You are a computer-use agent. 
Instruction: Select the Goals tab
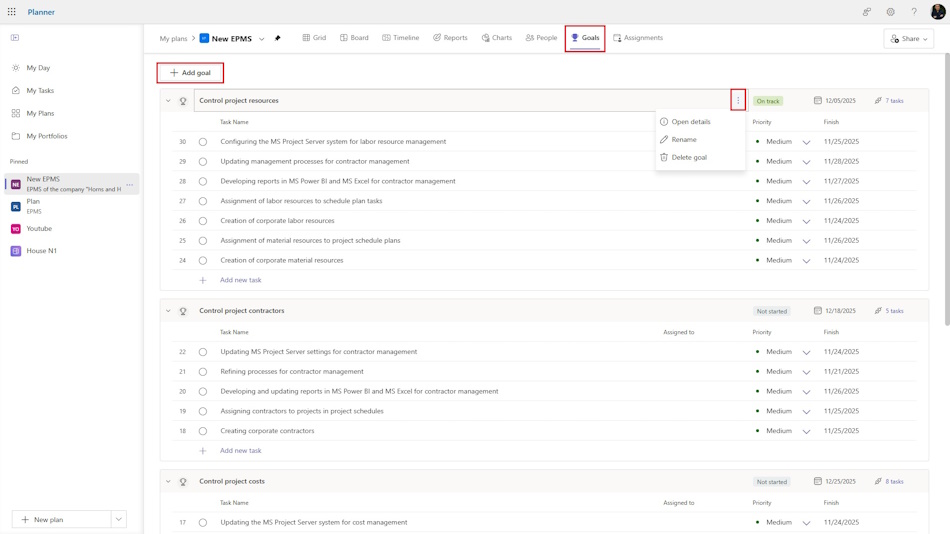[585, 38]
